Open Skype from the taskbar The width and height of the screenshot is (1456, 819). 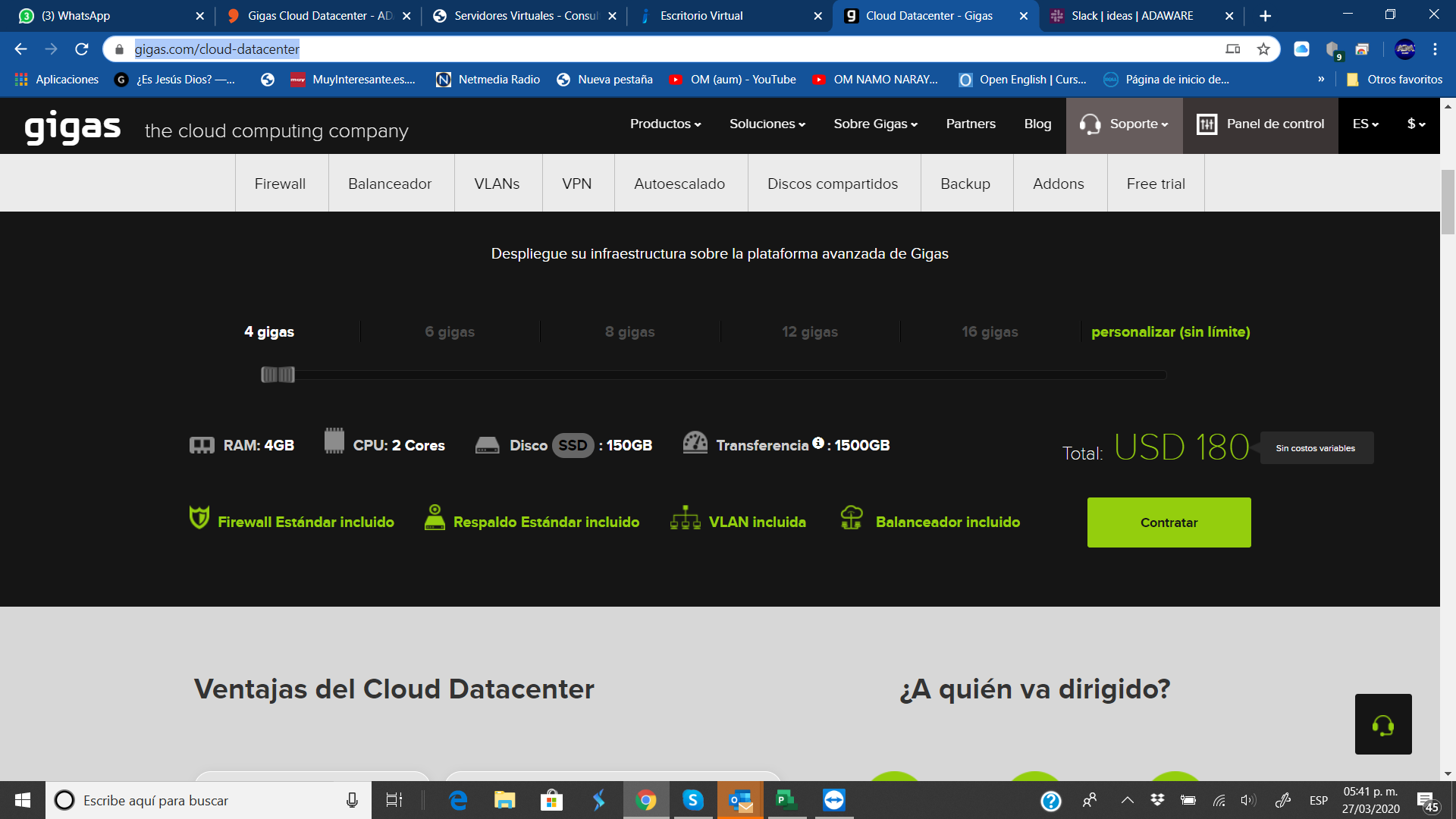pyautogui.click(x=692, y=800)
